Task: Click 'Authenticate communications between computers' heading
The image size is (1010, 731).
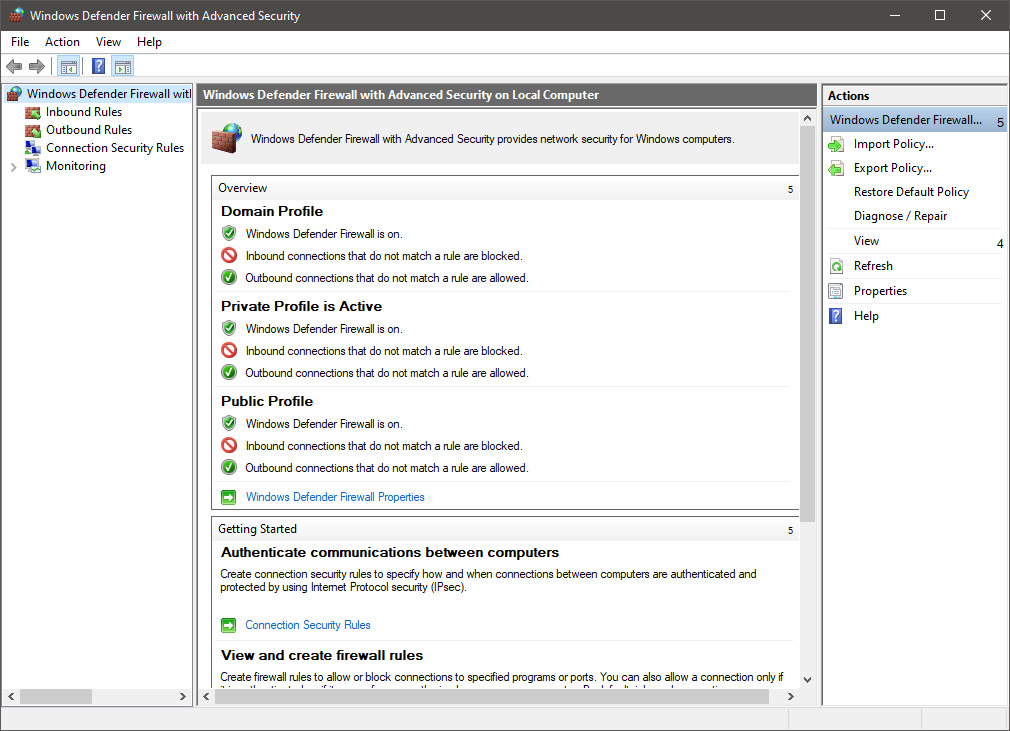Action: point(390,553)
